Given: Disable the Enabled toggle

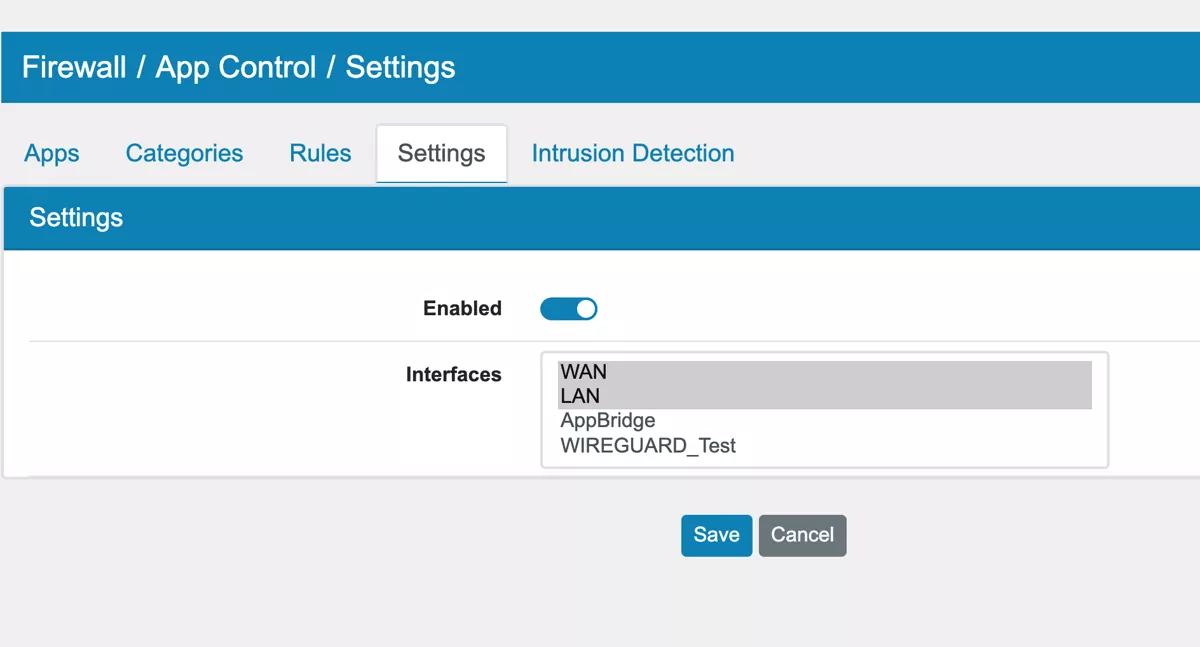Looking at the screenshot, I should 568,308.
